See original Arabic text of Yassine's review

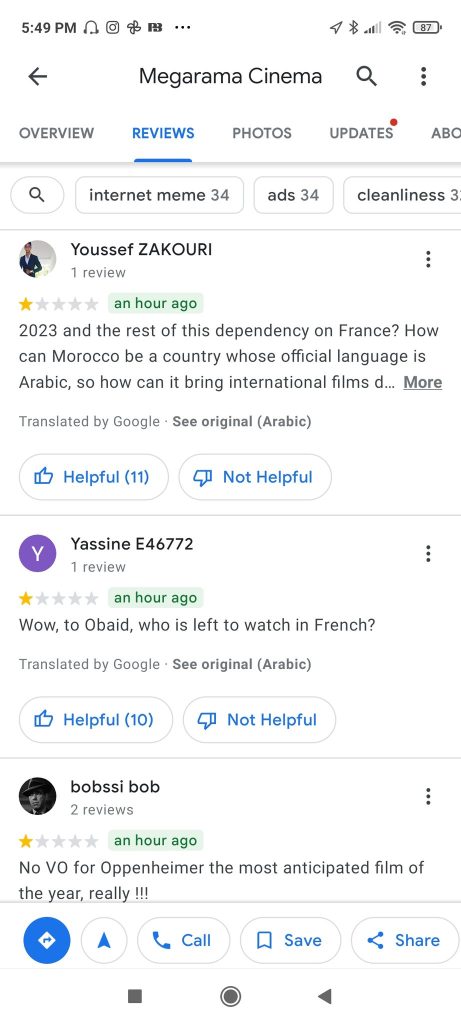[x=242, y=665]
